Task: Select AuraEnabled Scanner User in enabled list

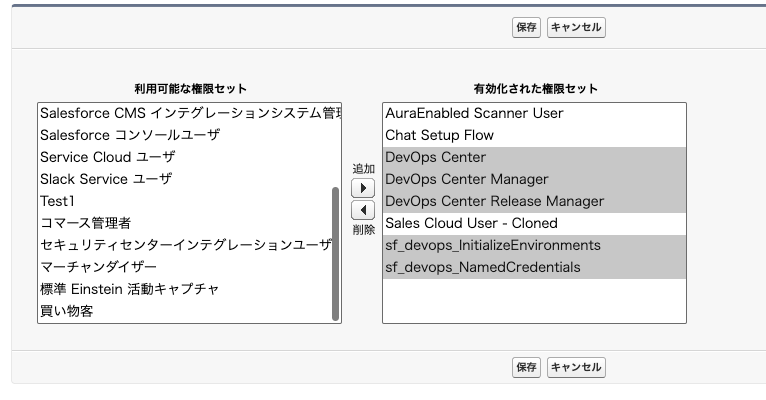Action: (474, 113)
